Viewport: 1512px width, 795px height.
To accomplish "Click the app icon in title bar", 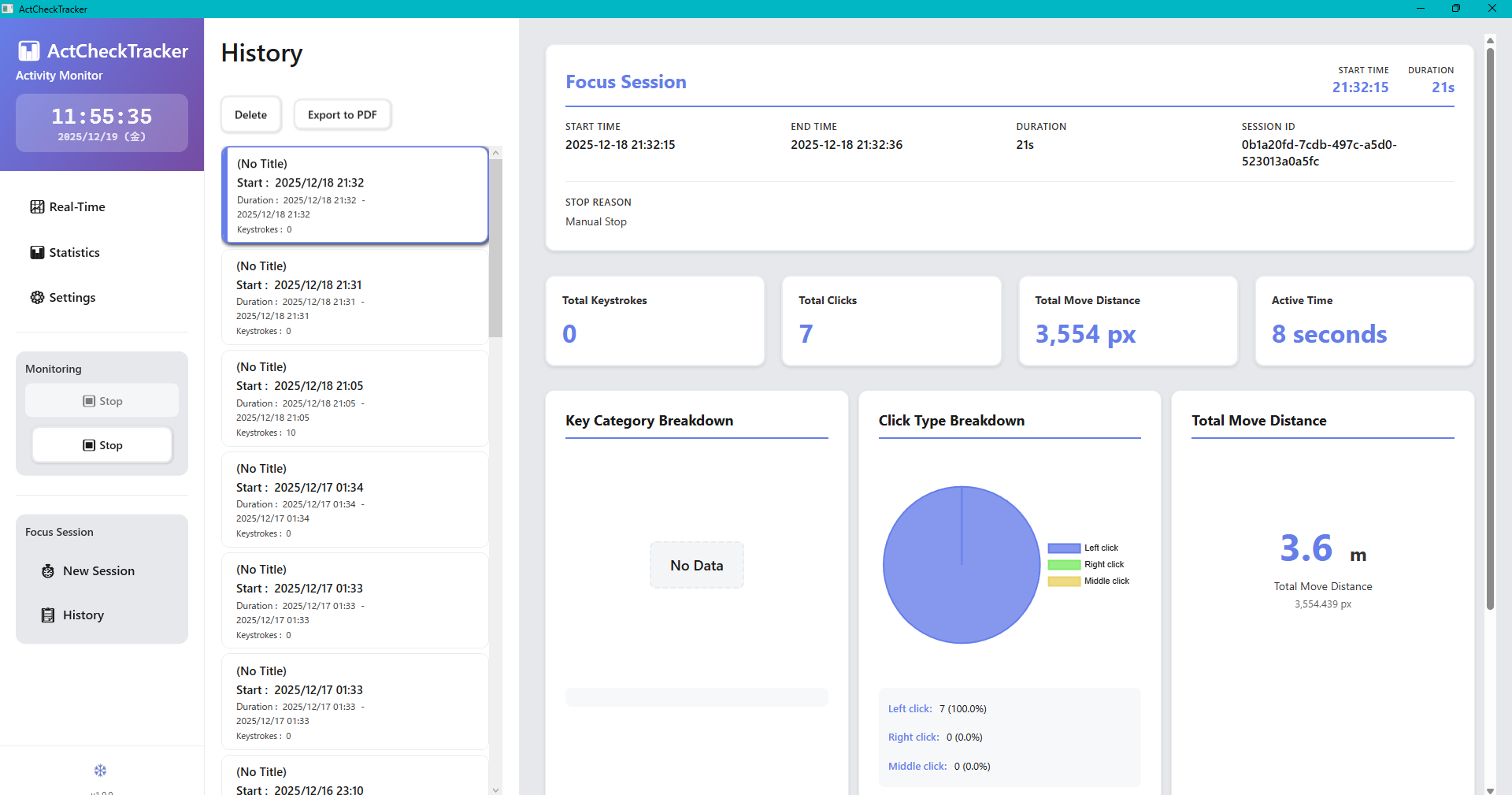I will [x=8, y=9].
